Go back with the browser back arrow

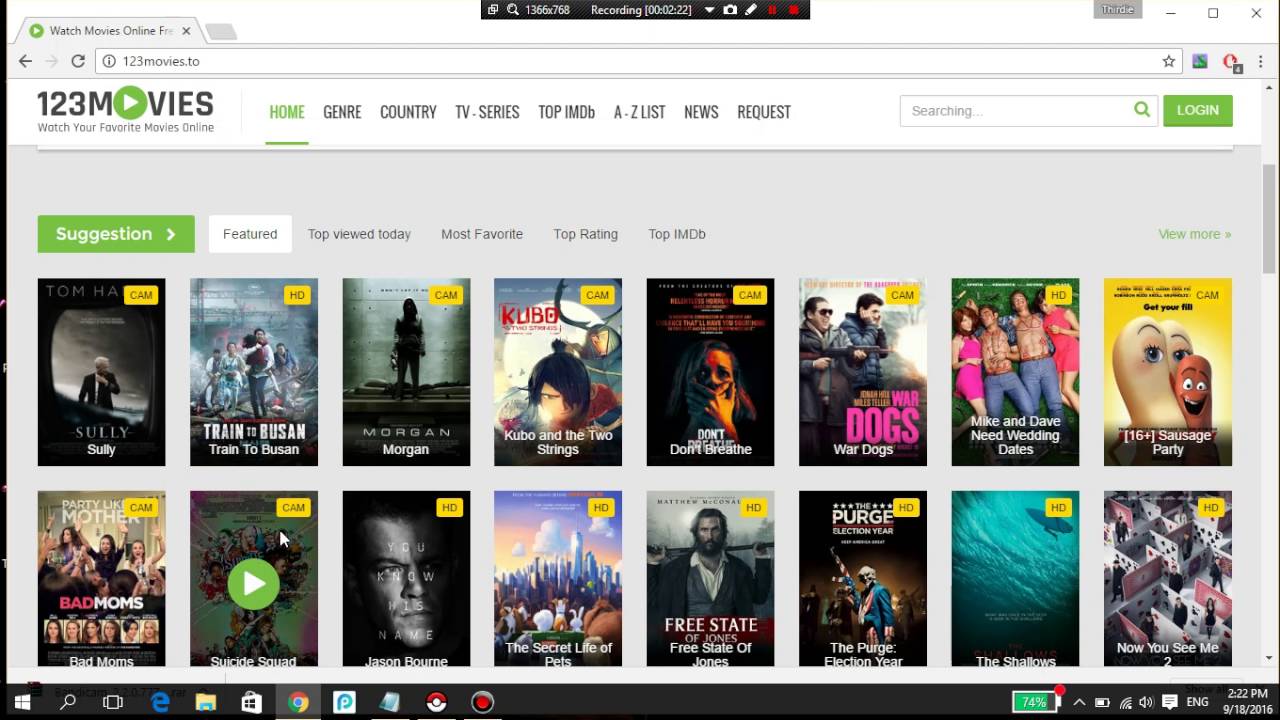pos(26,61)
